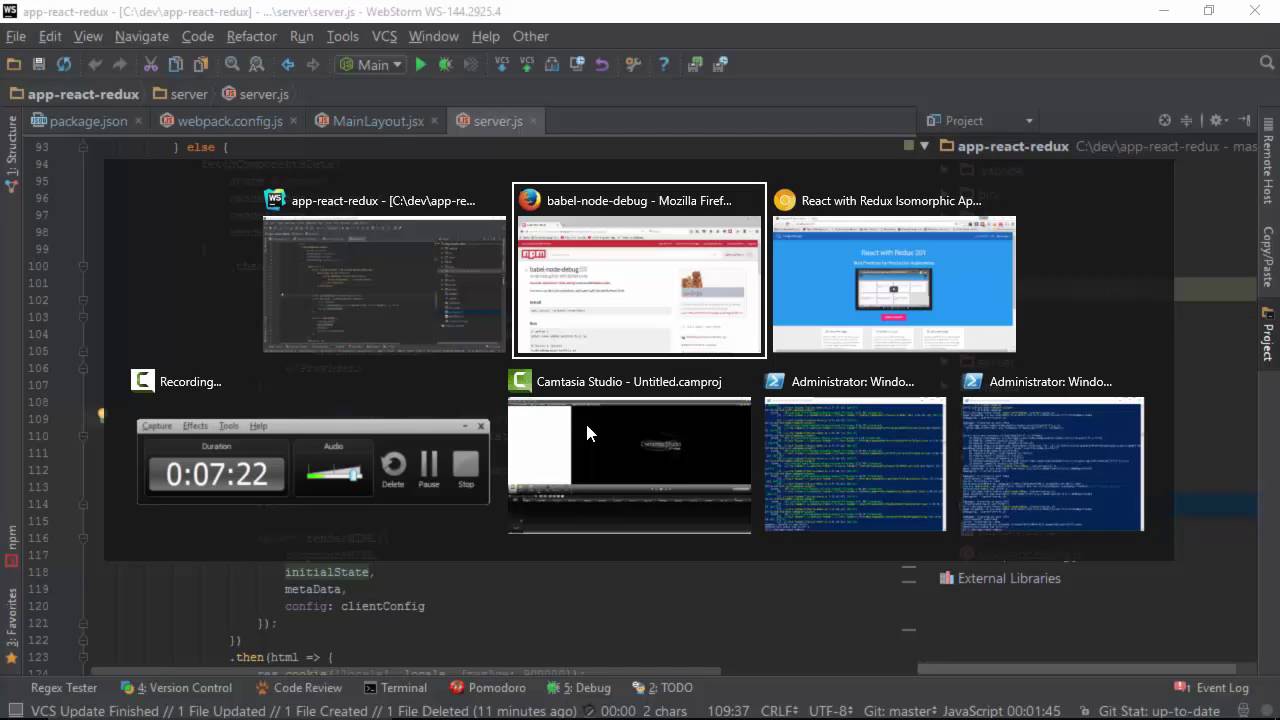Close the server.js editor tab

pyautogui.click(x=534, y=121)
